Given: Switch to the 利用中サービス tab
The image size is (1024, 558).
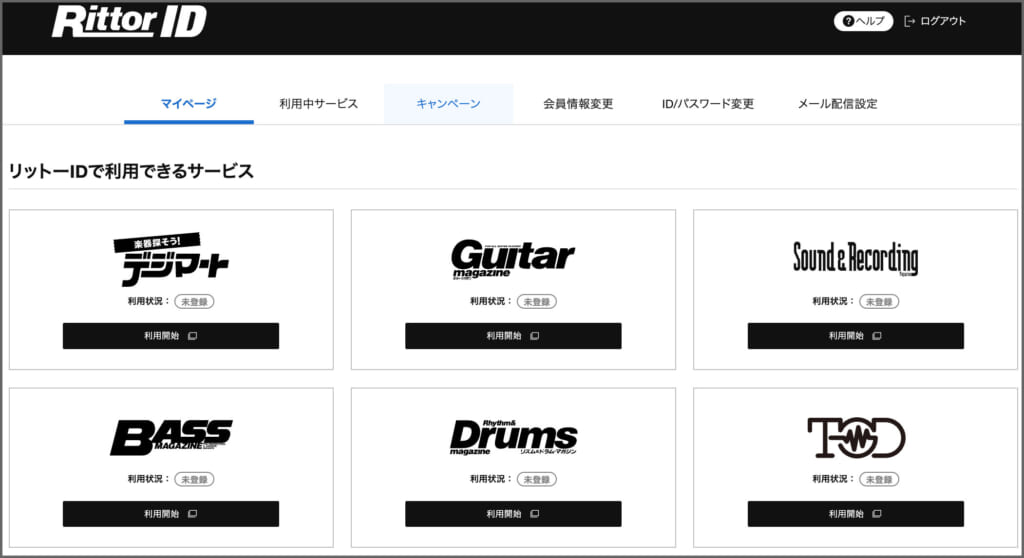Looking at the screenshot, I should 318,104.
